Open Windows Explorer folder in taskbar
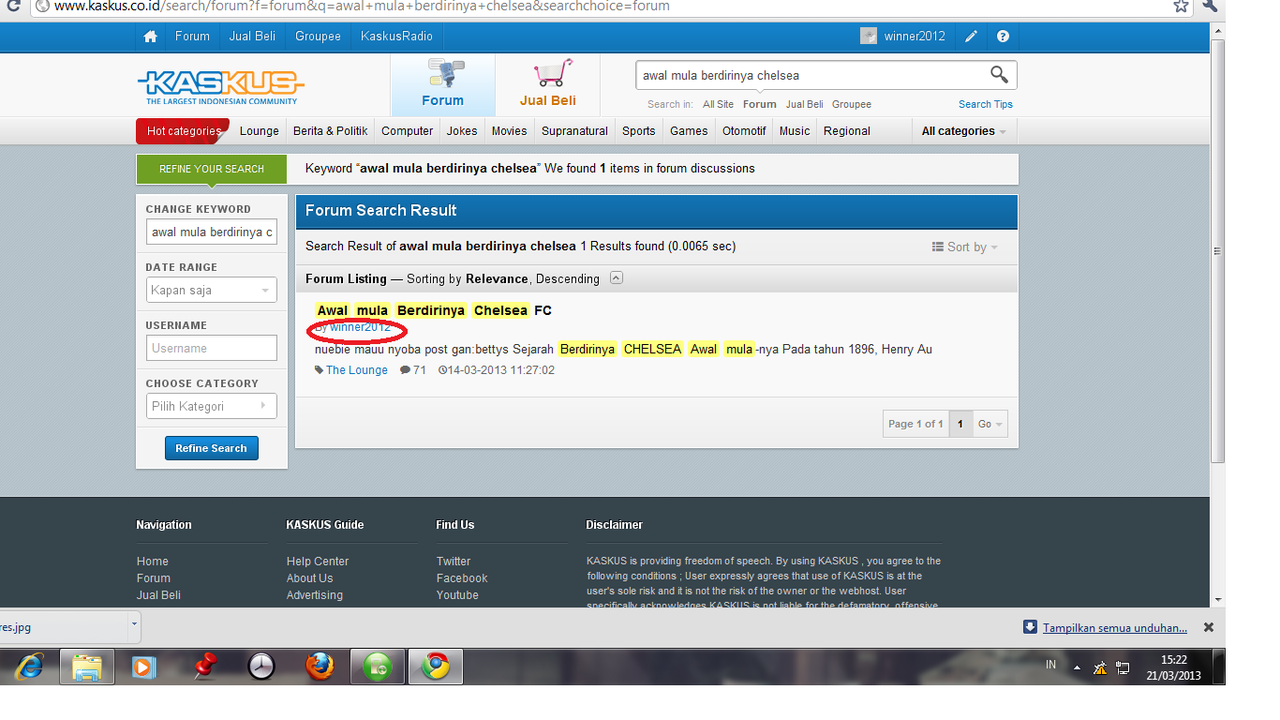Viewport: 1280px width, 720px height. (x=88, y=666)
